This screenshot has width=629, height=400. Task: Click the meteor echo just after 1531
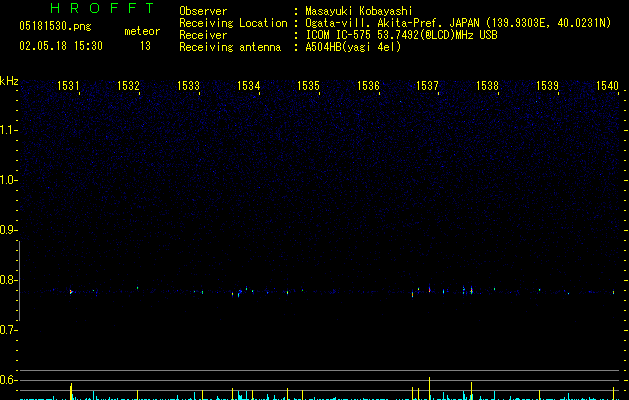71,292
